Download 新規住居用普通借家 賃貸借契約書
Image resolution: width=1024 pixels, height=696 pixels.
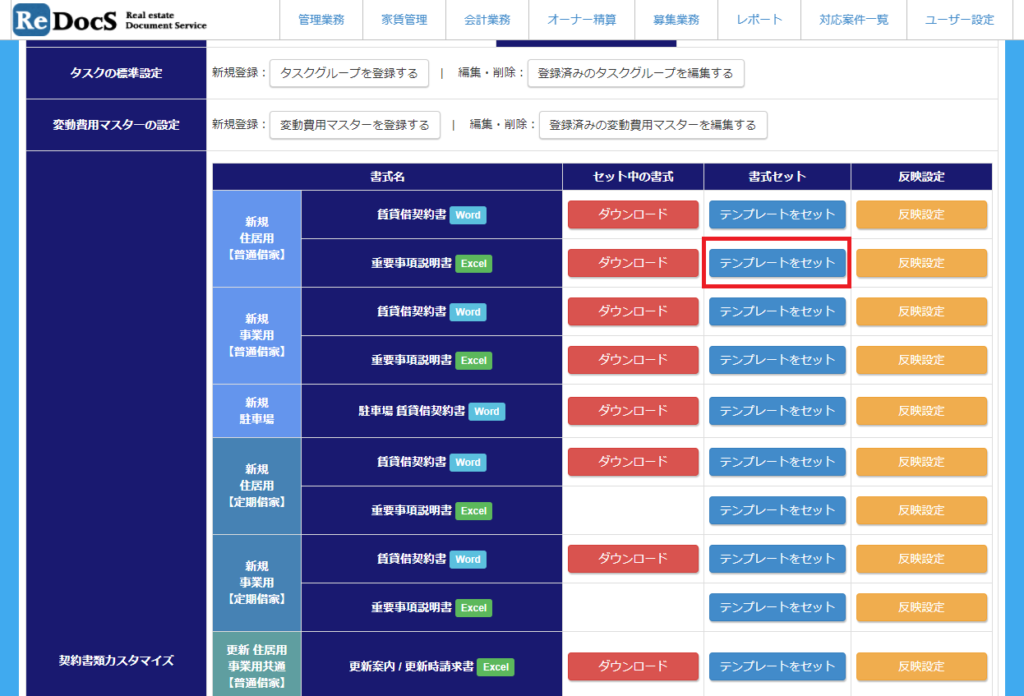633,214
